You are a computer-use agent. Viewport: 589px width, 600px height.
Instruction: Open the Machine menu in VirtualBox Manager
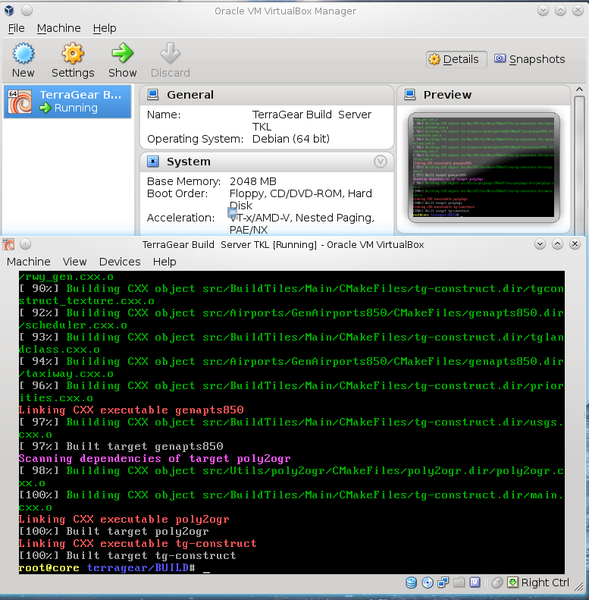(59, 28)
